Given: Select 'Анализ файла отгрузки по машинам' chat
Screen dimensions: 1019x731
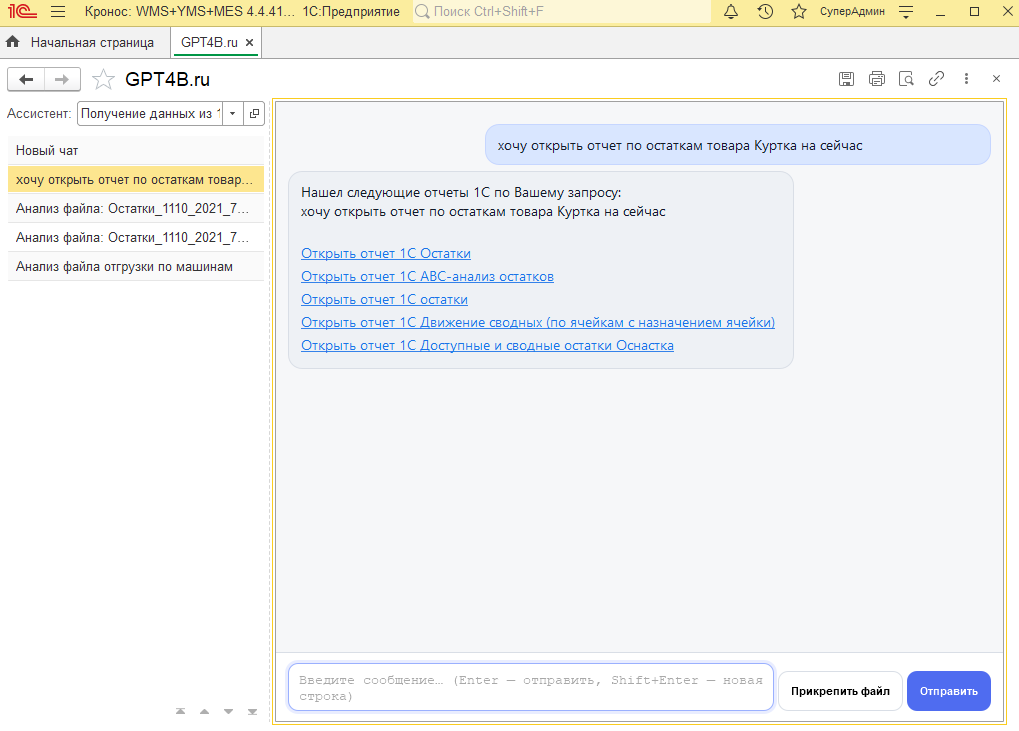Looking at the screenshot, I should pyautogui.click(x=124, y=266).
